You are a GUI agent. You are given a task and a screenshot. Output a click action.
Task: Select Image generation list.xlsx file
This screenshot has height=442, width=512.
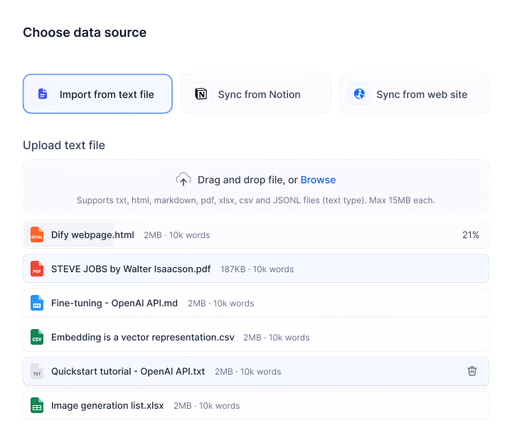click(x=256, y=405)
